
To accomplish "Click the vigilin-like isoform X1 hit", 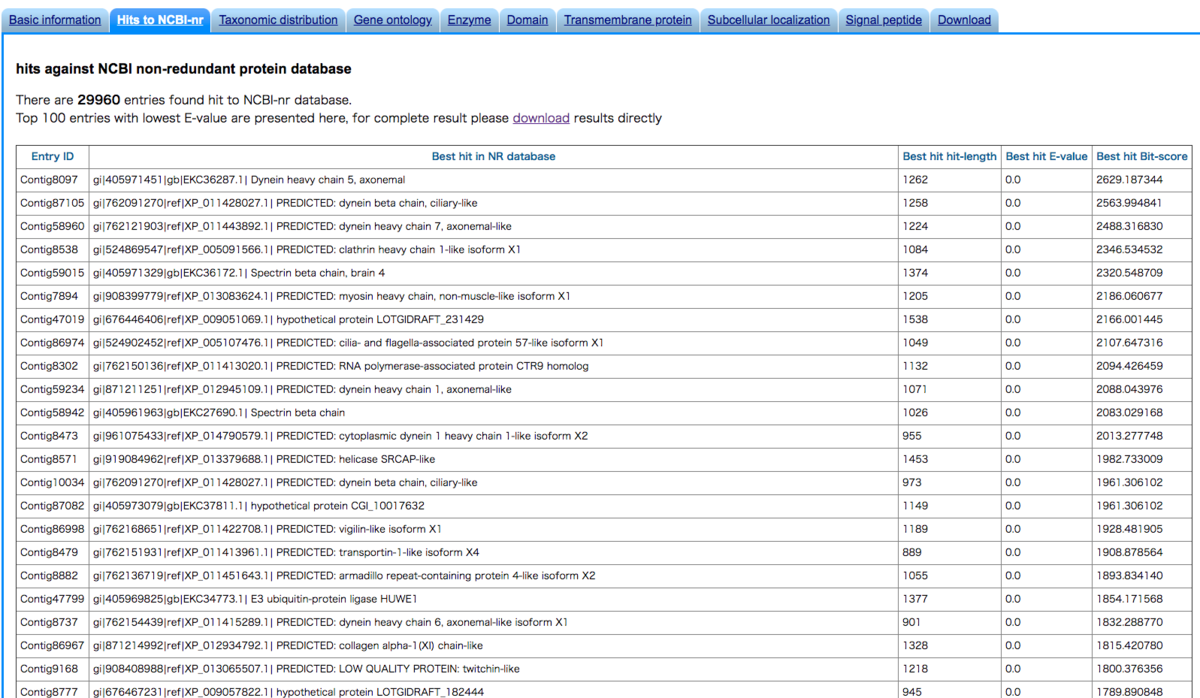I will [267, 529].
